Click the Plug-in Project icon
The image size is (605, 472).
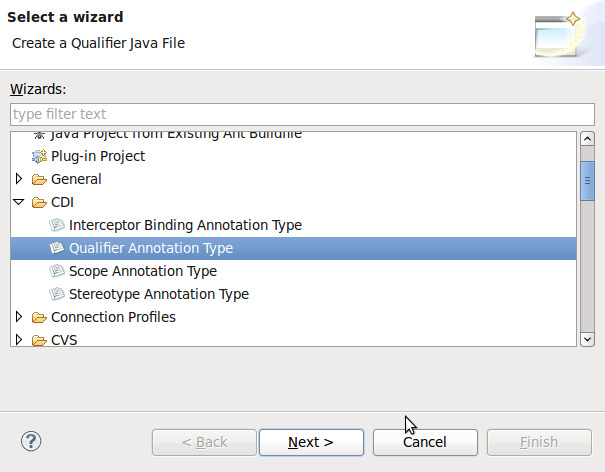[x=39, y=156]
